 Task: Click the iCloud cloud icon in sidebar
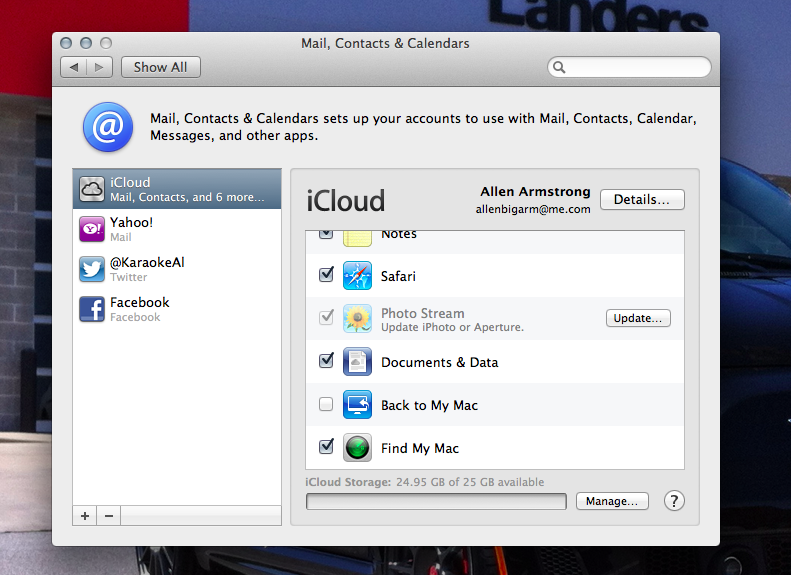coord(92,189)
